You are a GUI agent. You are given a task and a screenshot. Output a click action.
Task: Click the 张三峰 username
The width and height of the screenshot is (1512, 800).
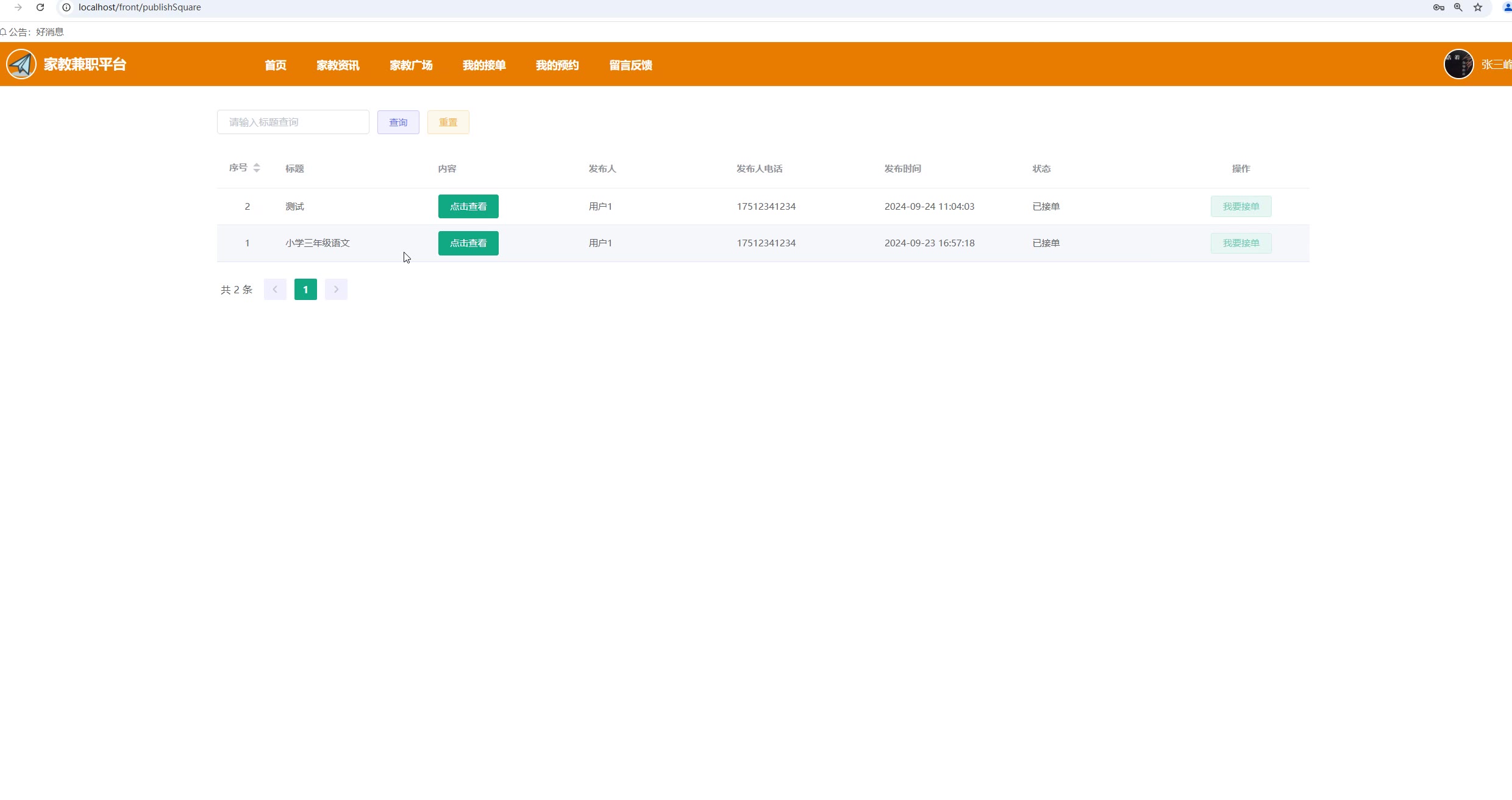click(x=1497, y=64)
